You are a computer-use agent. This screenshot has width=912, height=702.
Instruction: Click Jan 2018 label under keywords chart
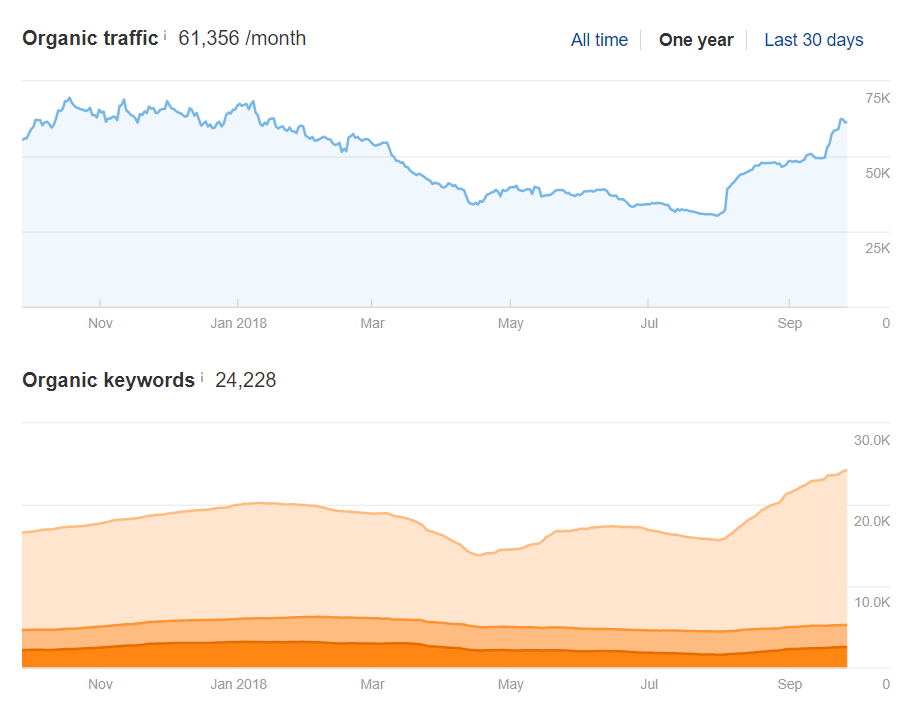coord(238,685)
